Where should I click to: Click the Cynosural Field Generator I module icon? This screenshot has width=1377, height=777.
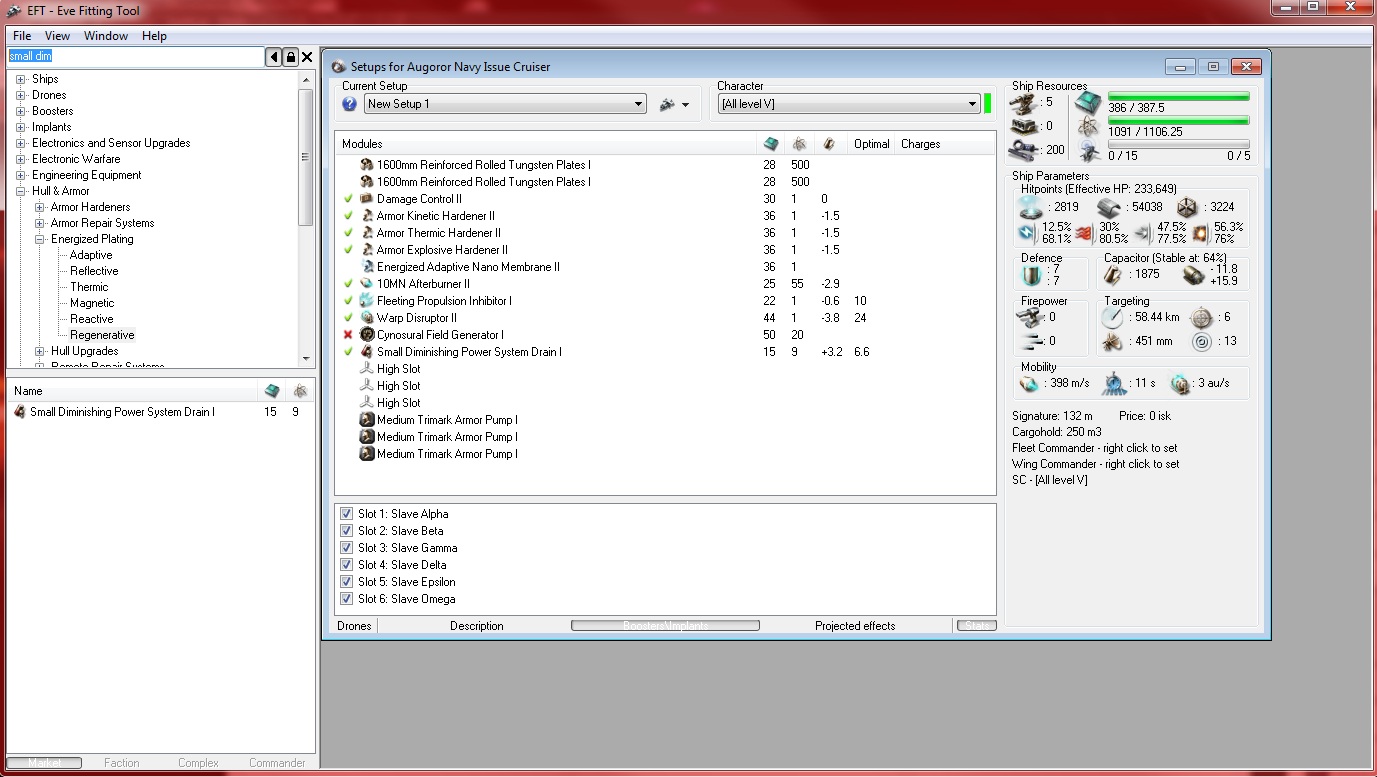click(367, 335)
